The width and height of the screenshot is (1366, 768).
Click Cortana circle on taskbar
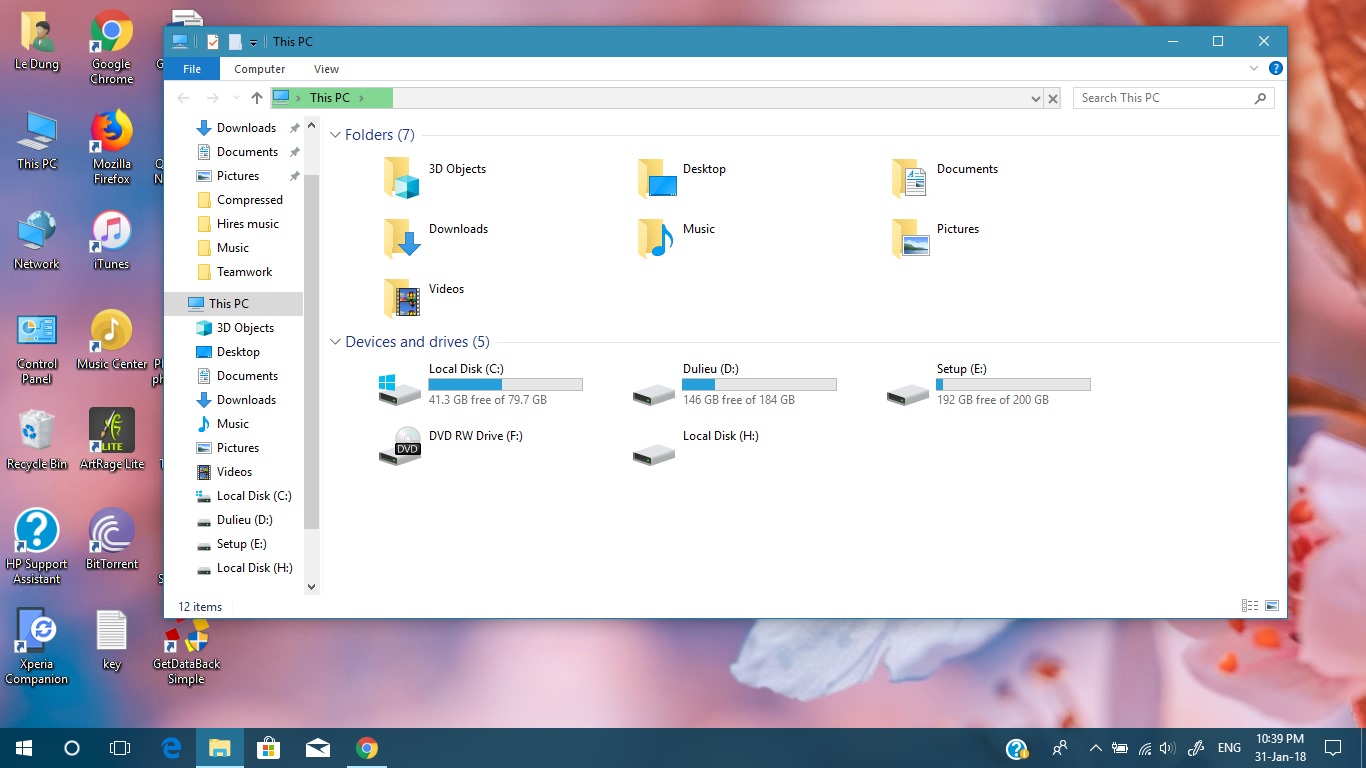click(x=72, y=747)
